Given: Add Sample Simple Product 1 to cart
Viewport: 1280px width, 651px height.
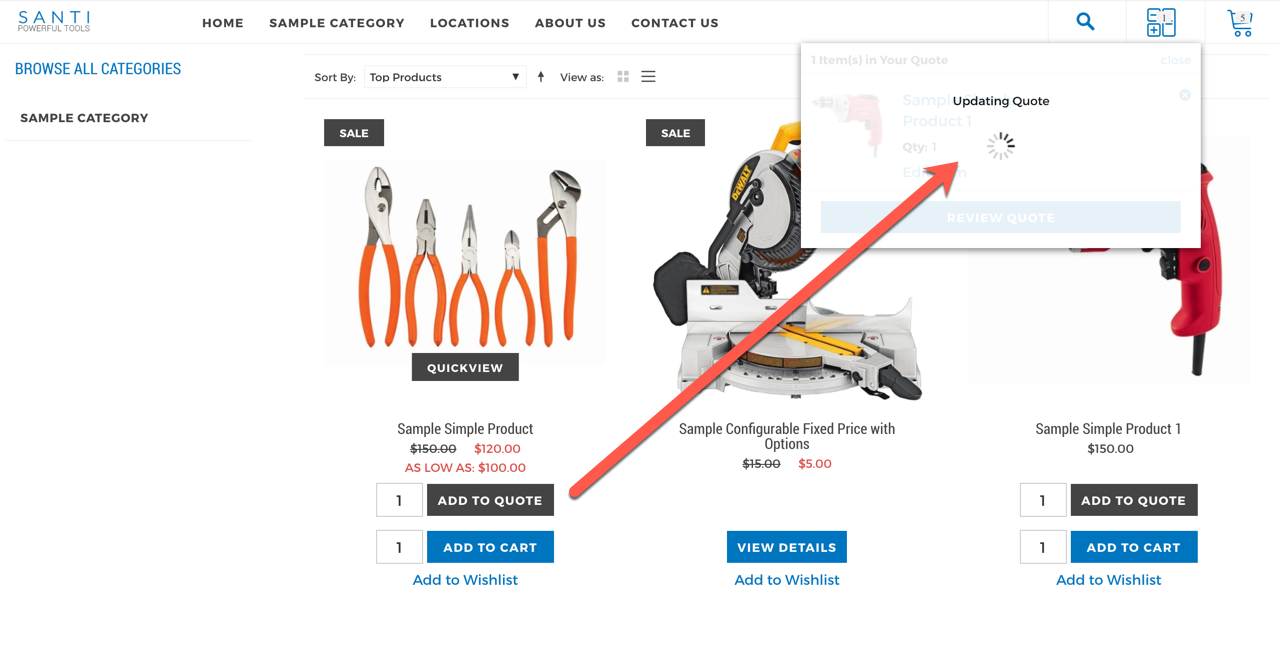Looking at the screenshot, I should tap(1134, 547).
